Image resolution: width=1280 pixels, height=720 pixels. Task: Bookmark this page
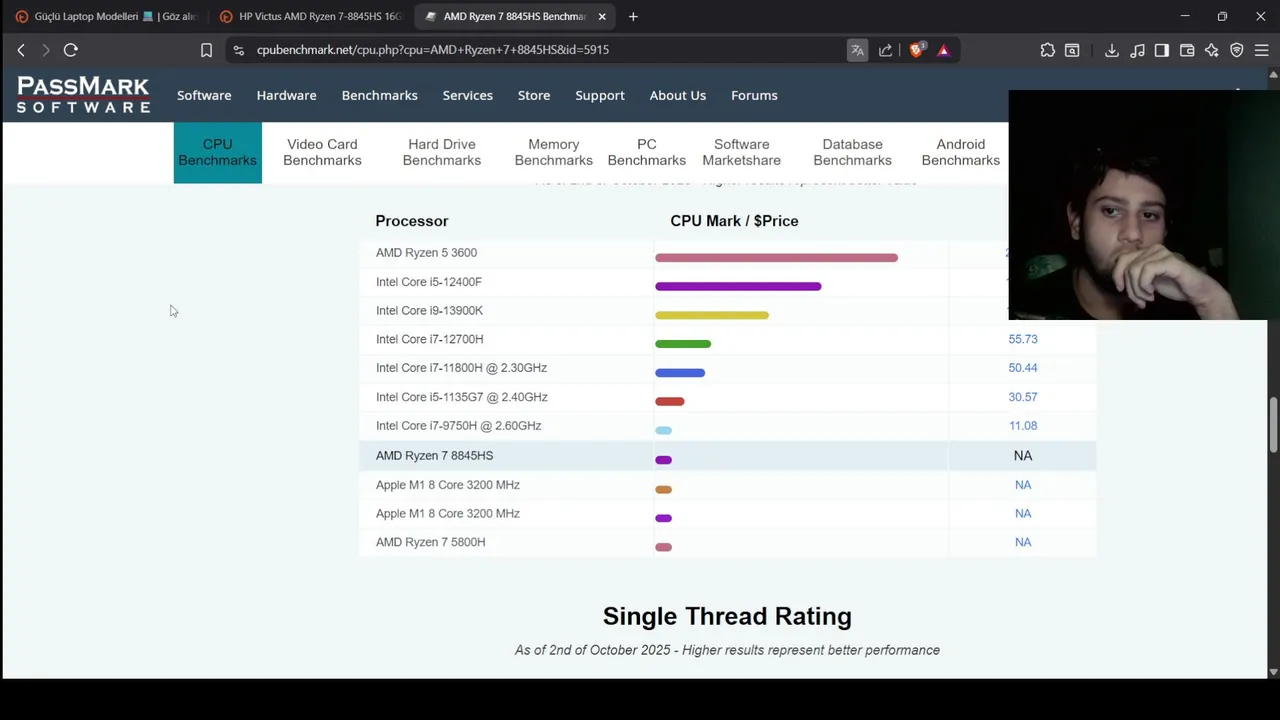click(x=206, y=50)
